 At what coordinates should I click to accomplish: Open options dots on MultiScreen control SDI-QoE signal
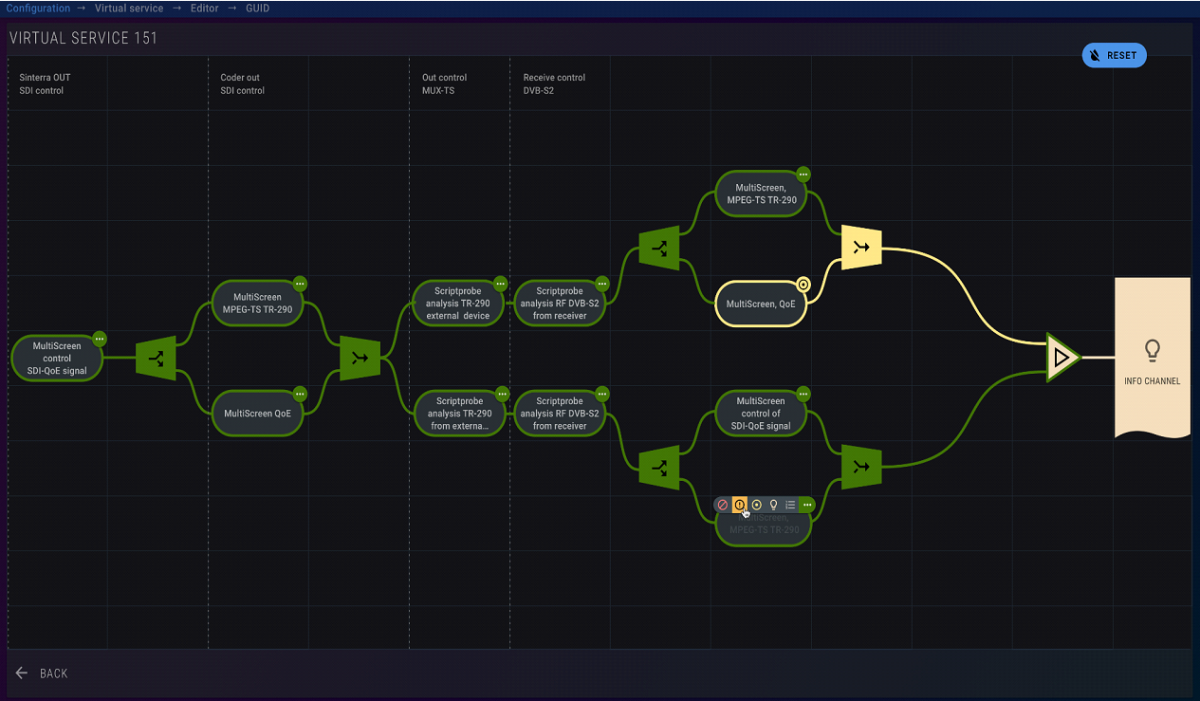[99, 338]
